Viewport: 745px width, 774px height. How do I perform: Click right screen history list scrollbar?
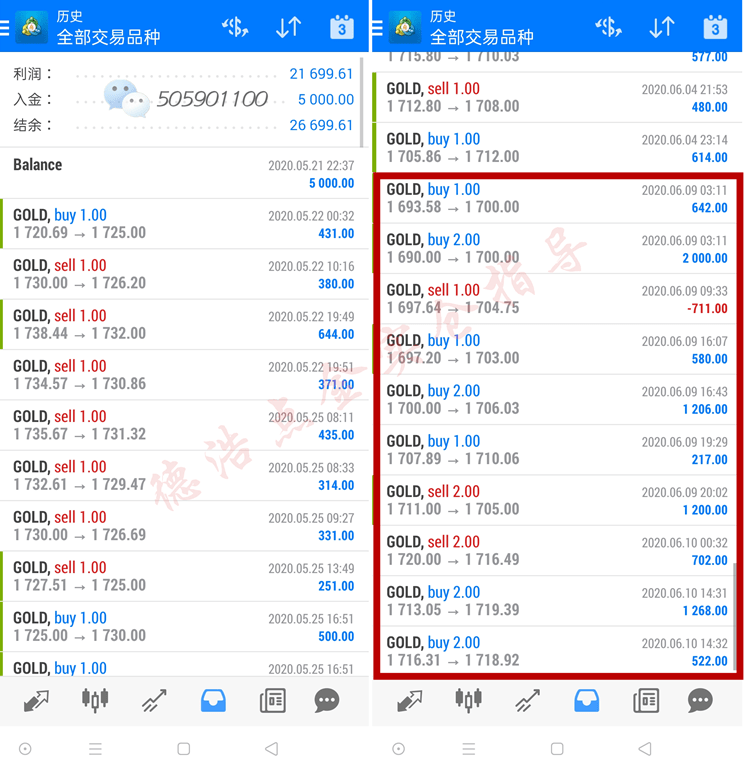[735, 616]
